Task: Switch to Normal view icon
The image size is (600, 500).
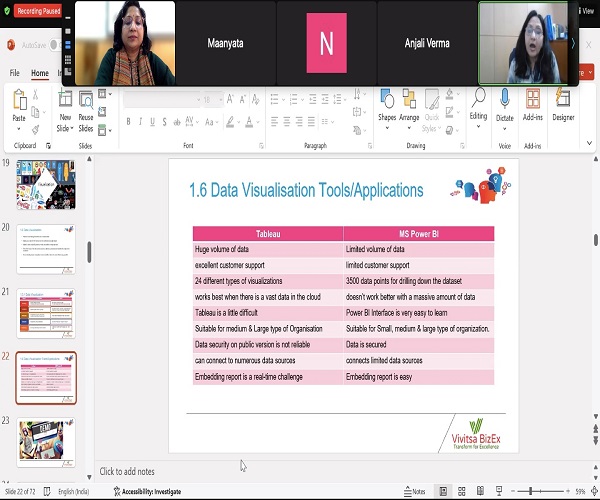Action: tap(443, 491)
